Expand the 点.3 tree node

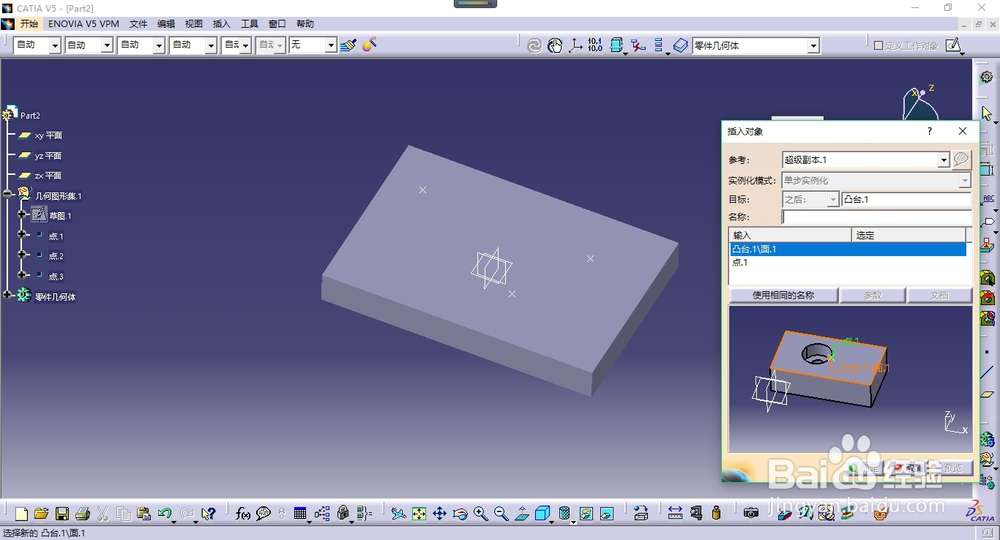(21, 275)
